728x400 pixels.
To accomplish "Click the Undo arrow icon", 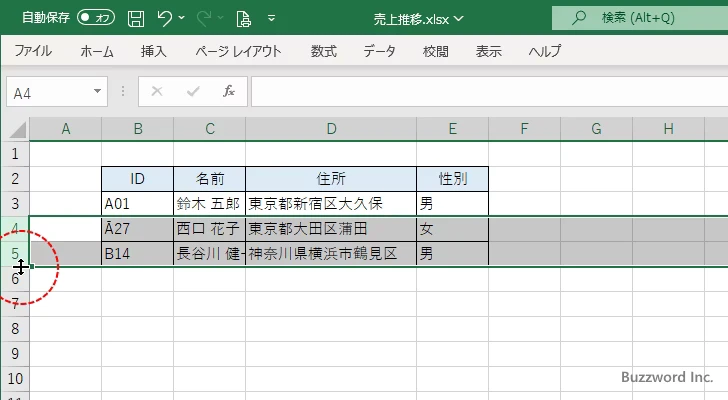I will (x=164, y=19).
